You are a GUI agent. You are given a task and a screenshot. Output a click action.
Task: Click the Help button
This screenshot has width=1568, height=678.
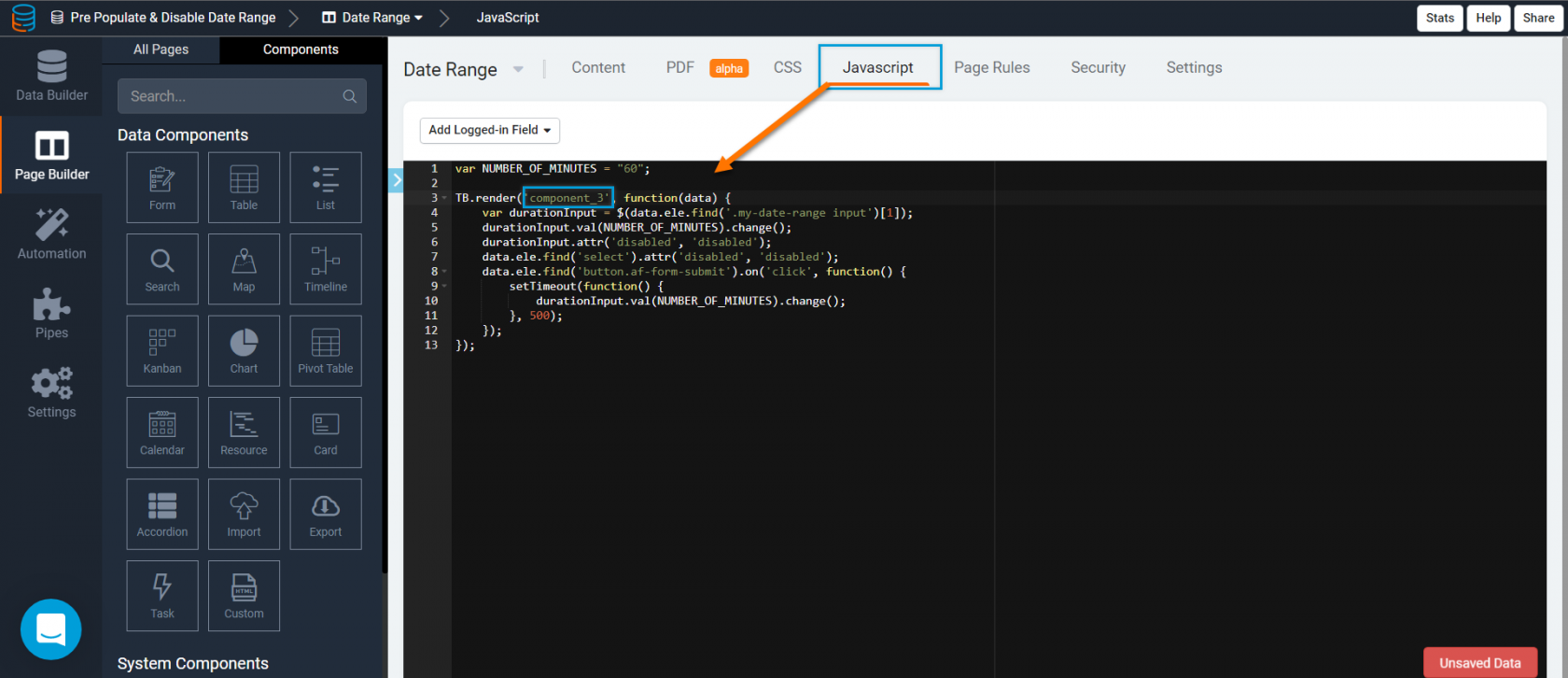click(1489, 18)
